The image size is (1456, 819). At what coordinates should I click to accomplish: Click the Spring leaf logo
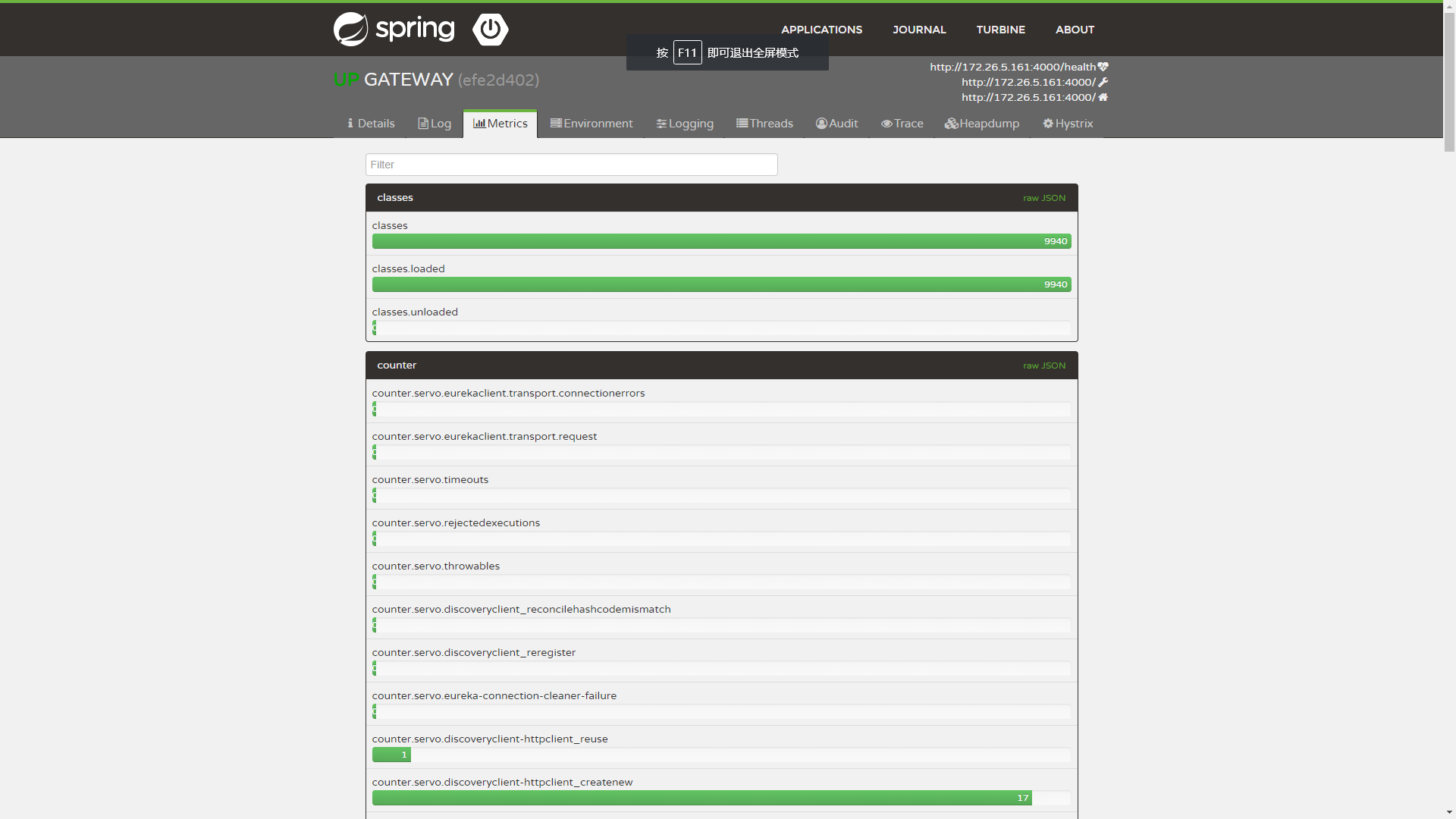[351, 30]
